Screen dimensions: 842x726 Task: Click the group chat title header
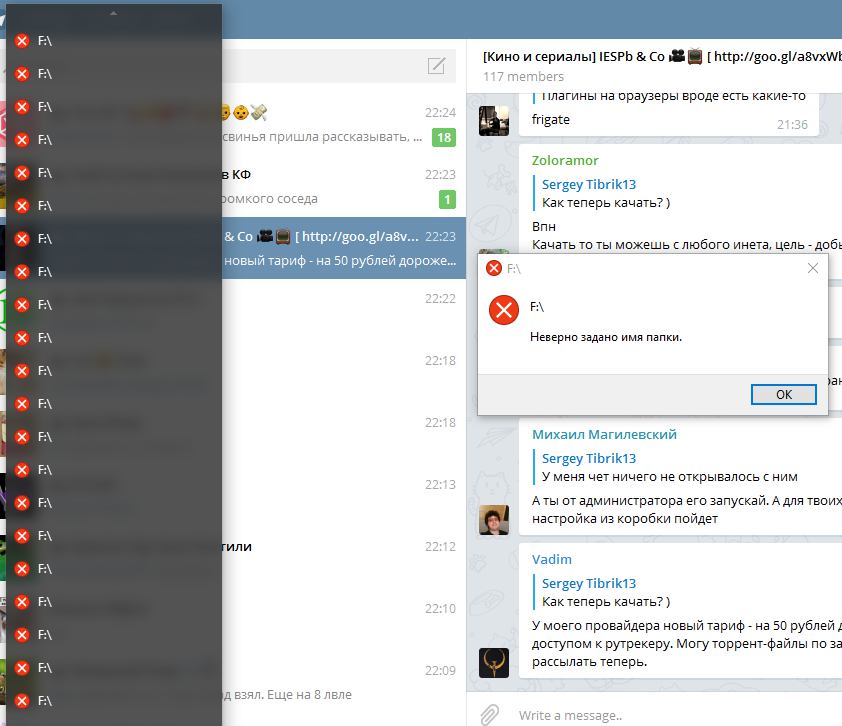(x=662, y=56)
